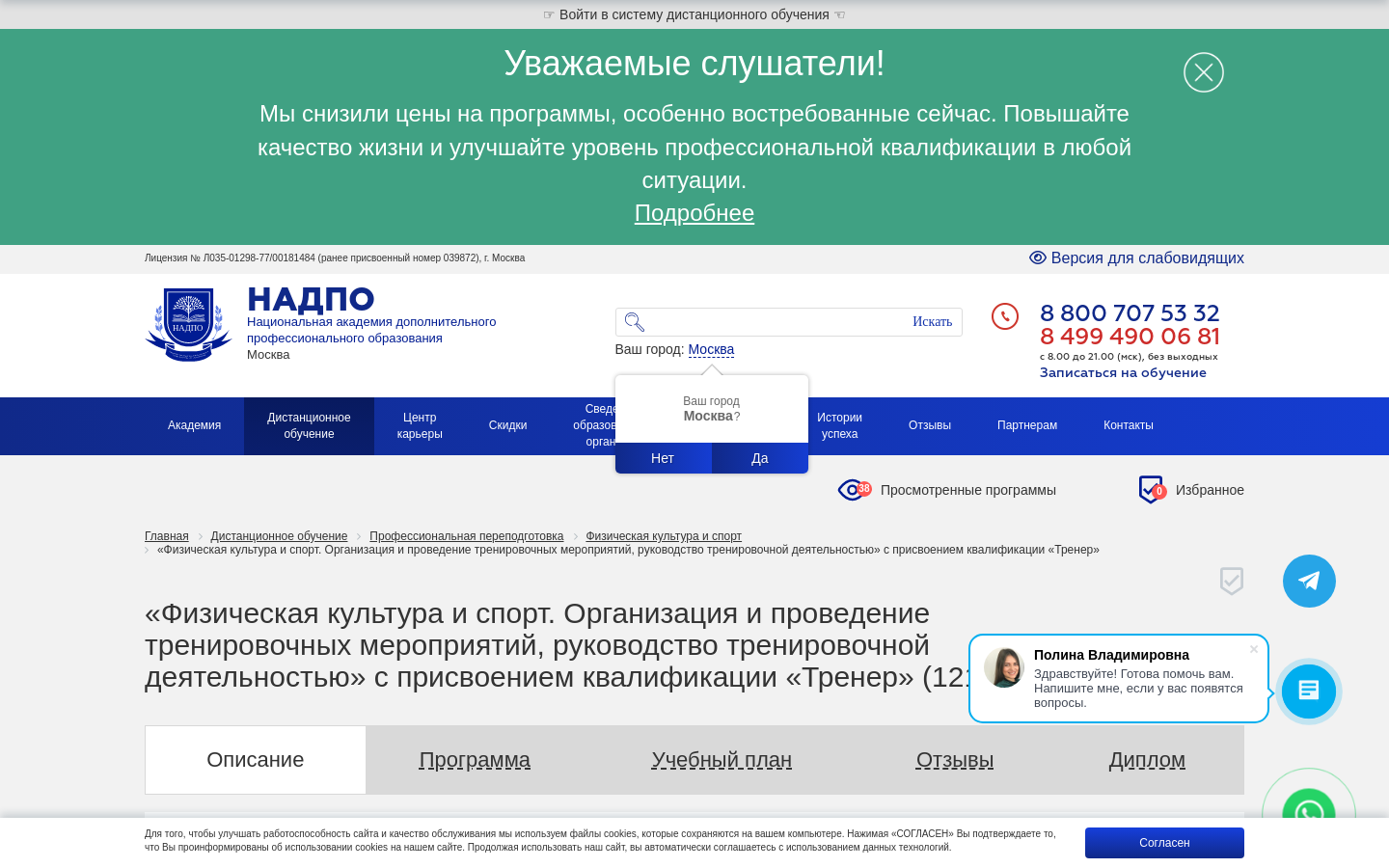Go to Физическая культура и спорт breadcrumb

(664, 536)
